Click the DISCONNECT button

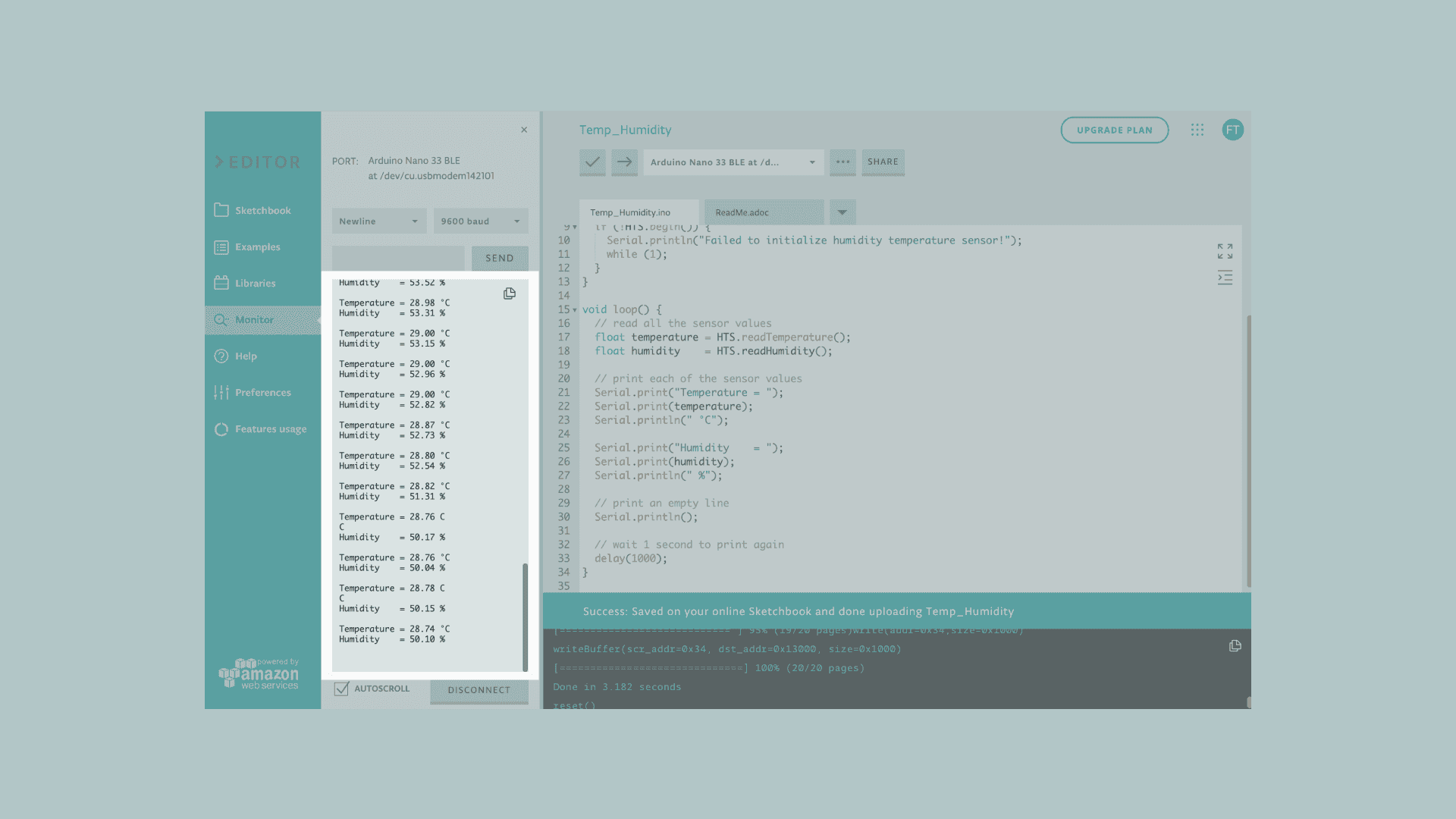(479, 690)
